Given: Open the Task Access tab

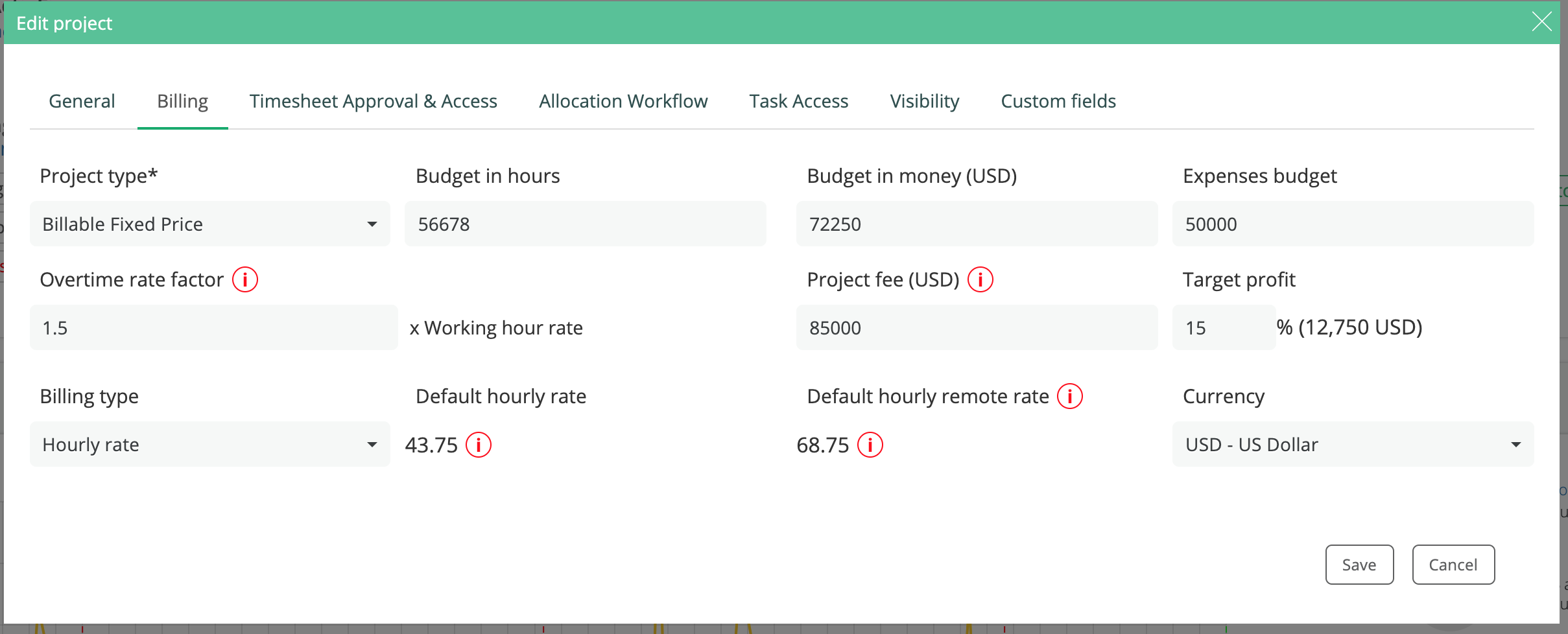Looking at the screenshot, I should [x=799, y=101].
